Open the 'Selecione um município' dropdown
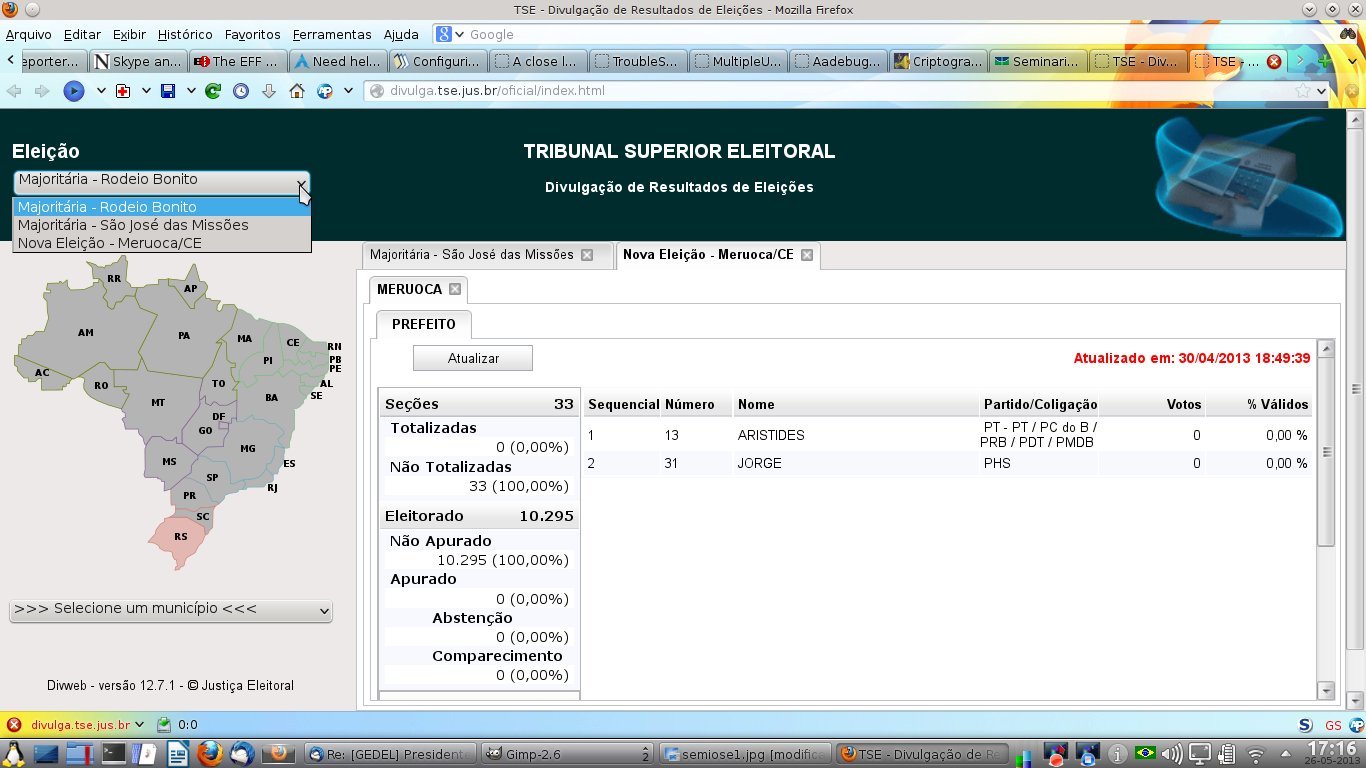Viewport: 1366px width, 768px height. pyautogui.click(x=170, y=609)
